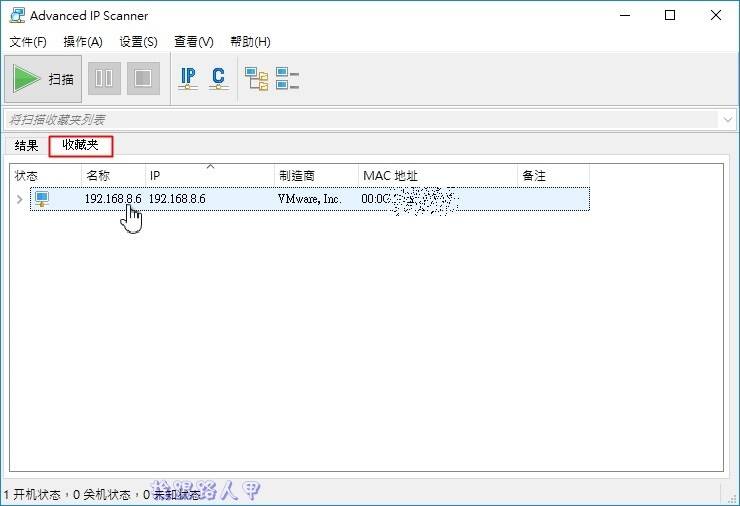The width and height of the screenshot is (740, 506).
Task: Click the expand all tree icon
Action: [x=256, y=78]
